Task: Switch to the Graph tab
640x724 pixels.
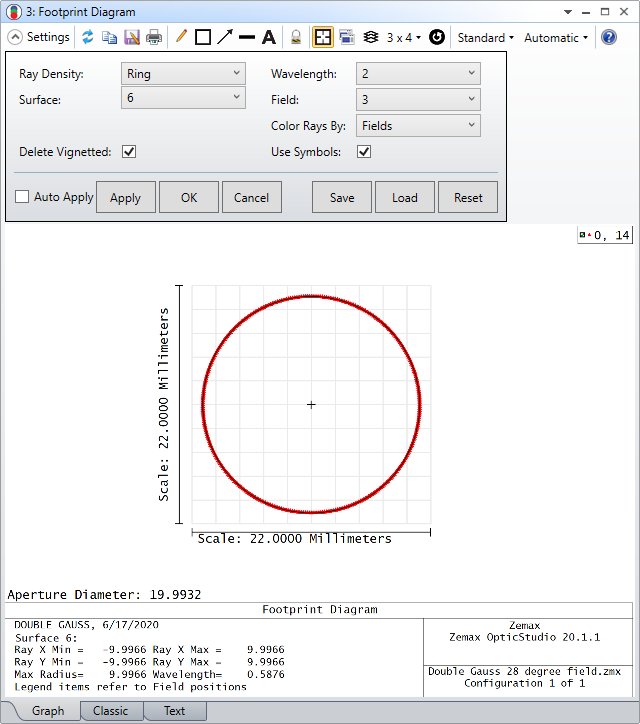Action: [x=48, y=711]
